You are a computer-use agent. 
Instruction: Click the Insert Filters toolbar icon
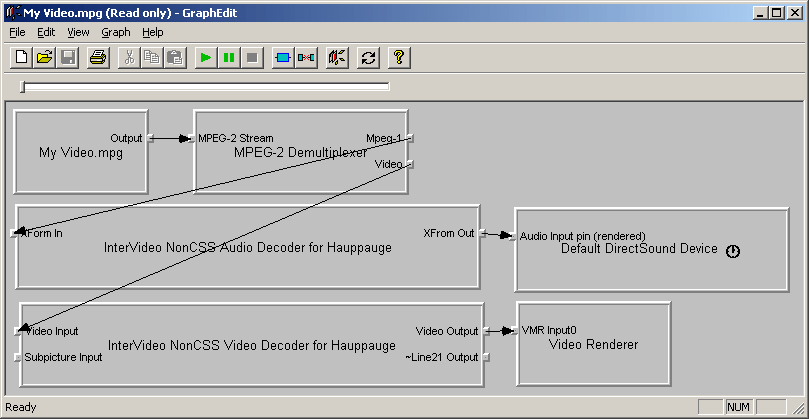pos(283,57)
